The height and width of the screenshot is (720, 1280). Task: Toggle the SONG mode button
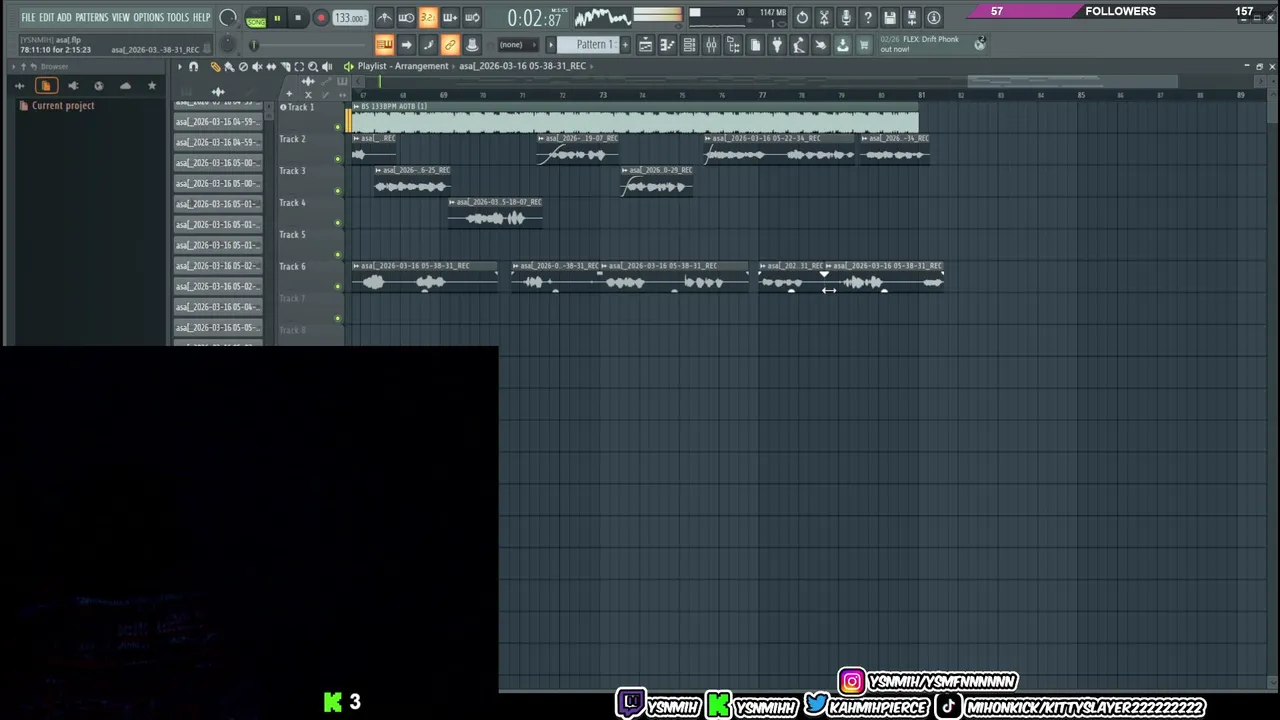pyautogui.click(x=256, y=20)
